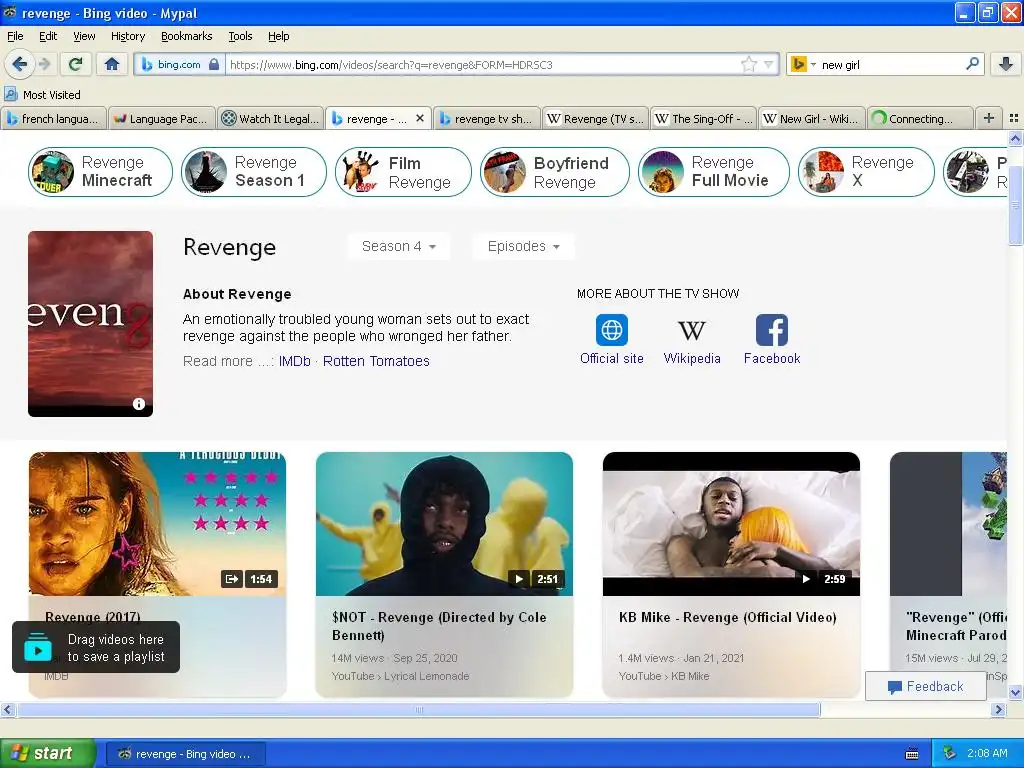Viewport: 1024px width, 768px height.
Task: Click the new girl search input field
Action: pos(891,64)
